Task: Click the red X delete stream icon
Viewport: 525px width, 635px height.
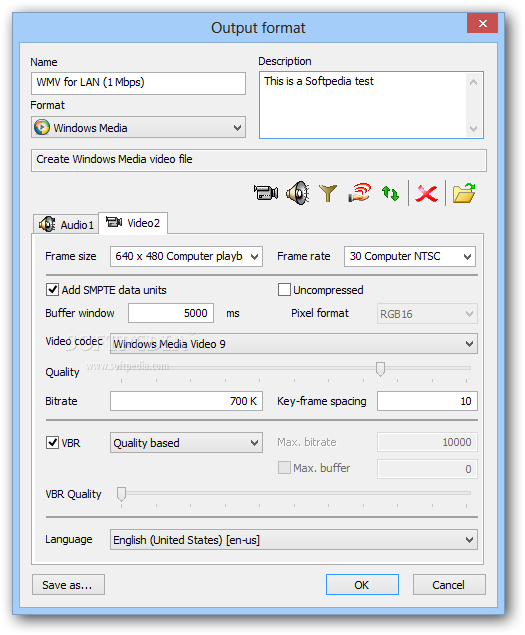Action: click(427, 194)
